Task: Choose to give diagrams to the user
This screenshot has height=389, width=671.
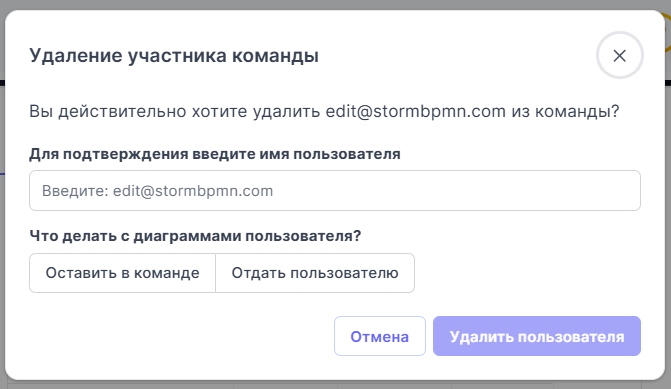Action: coord(315,273)
